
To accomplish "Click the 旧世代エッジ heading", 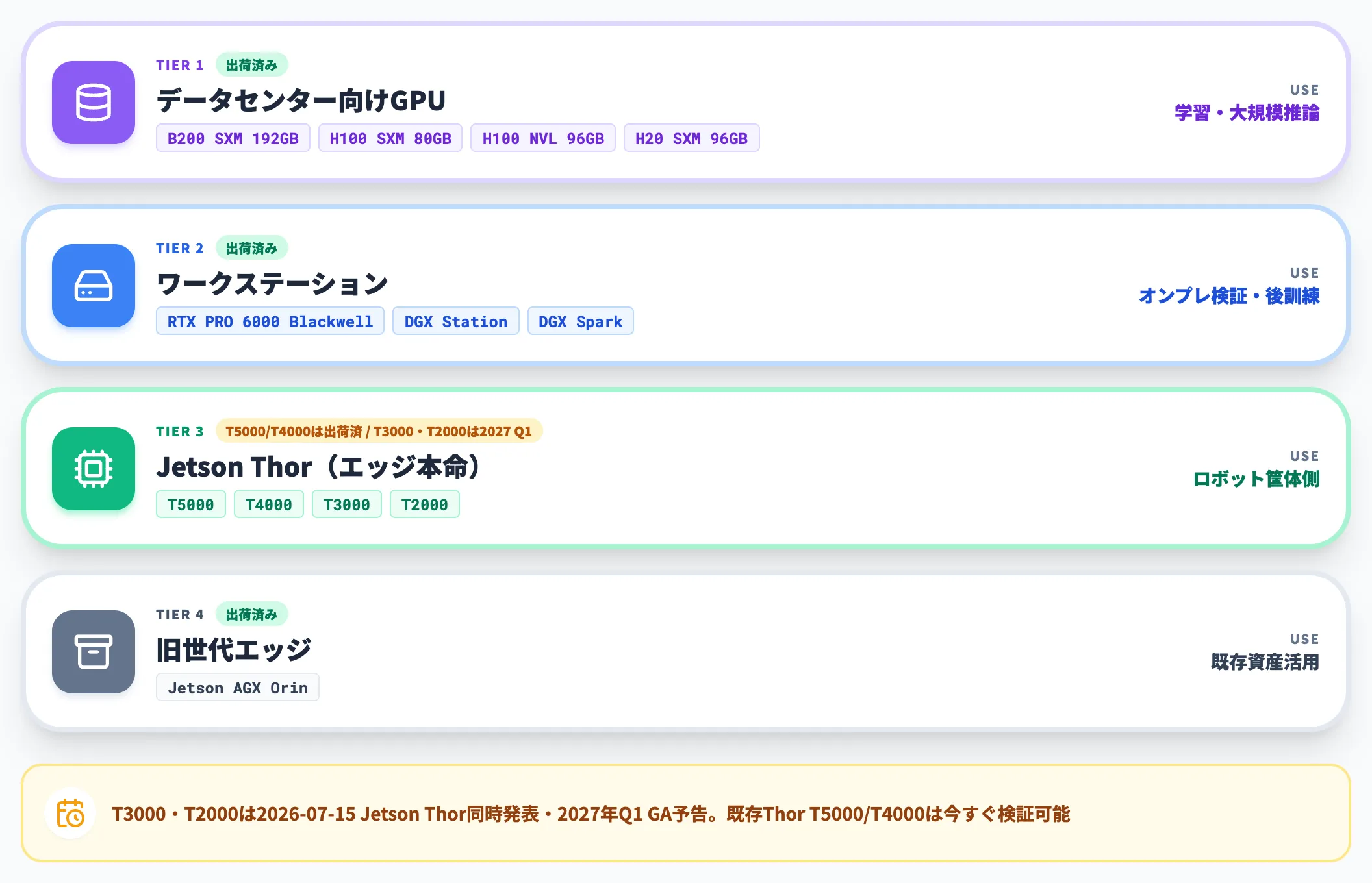I will click(x=234, y=650).
